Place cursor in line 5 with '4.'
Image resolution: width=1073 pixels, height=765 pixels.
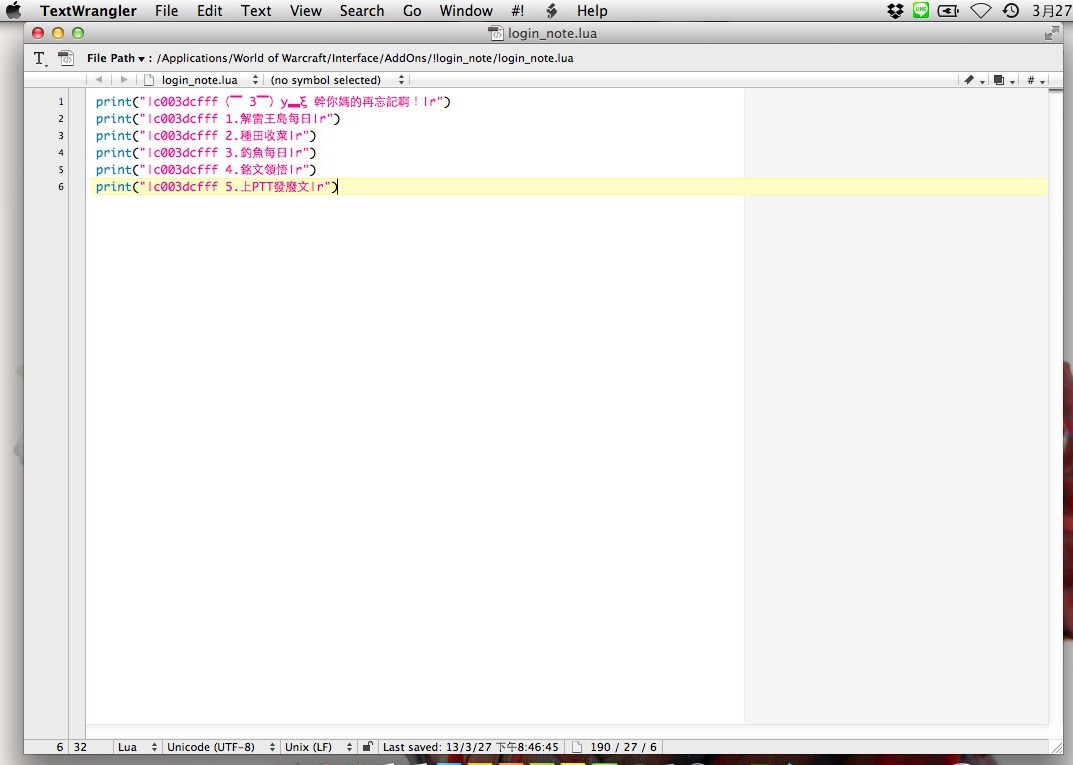pos(206,170)
